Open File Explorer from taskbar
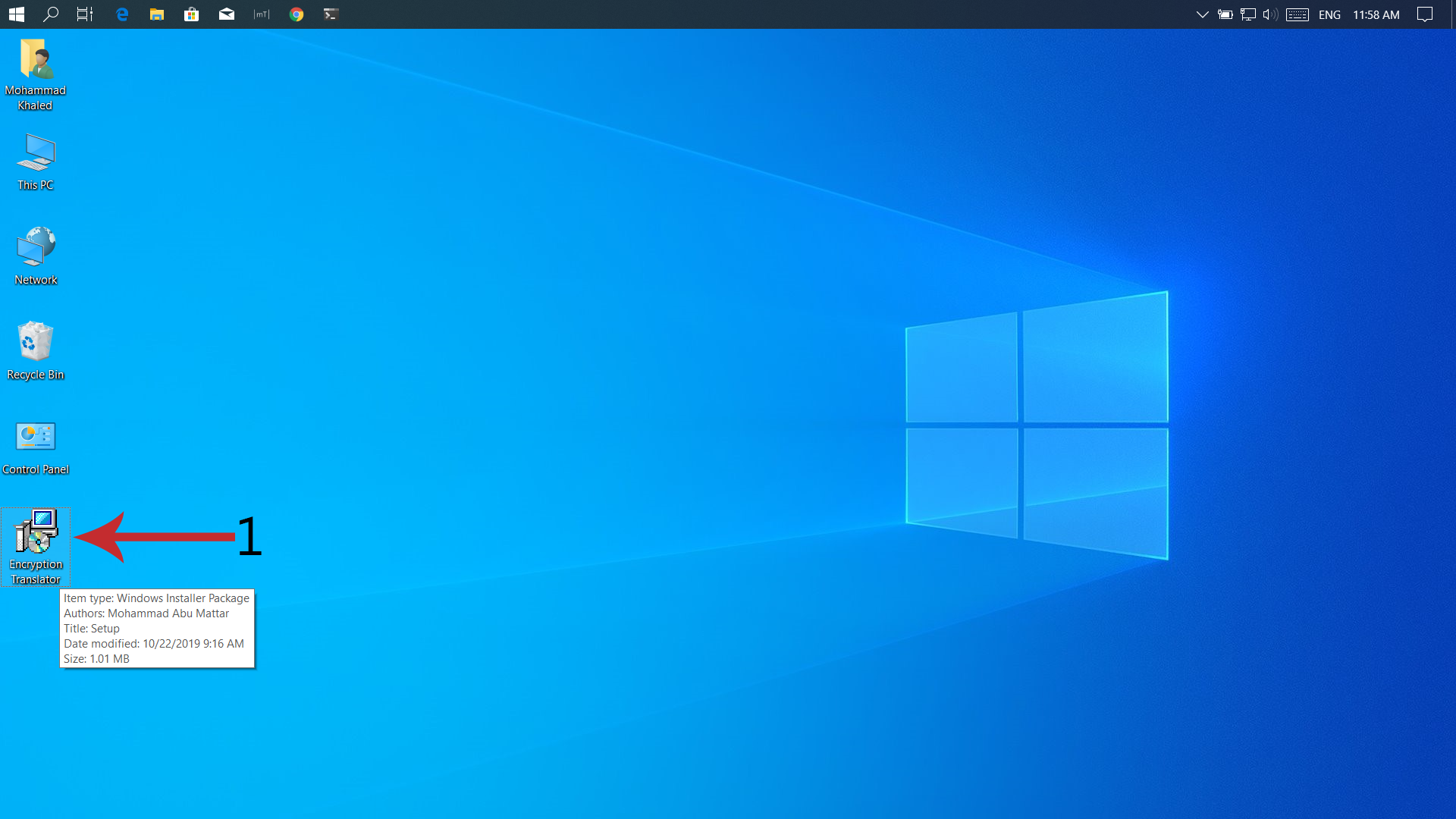Image resolution: width=1456 pixels, height=819 pixels. [x=156, y=14]
